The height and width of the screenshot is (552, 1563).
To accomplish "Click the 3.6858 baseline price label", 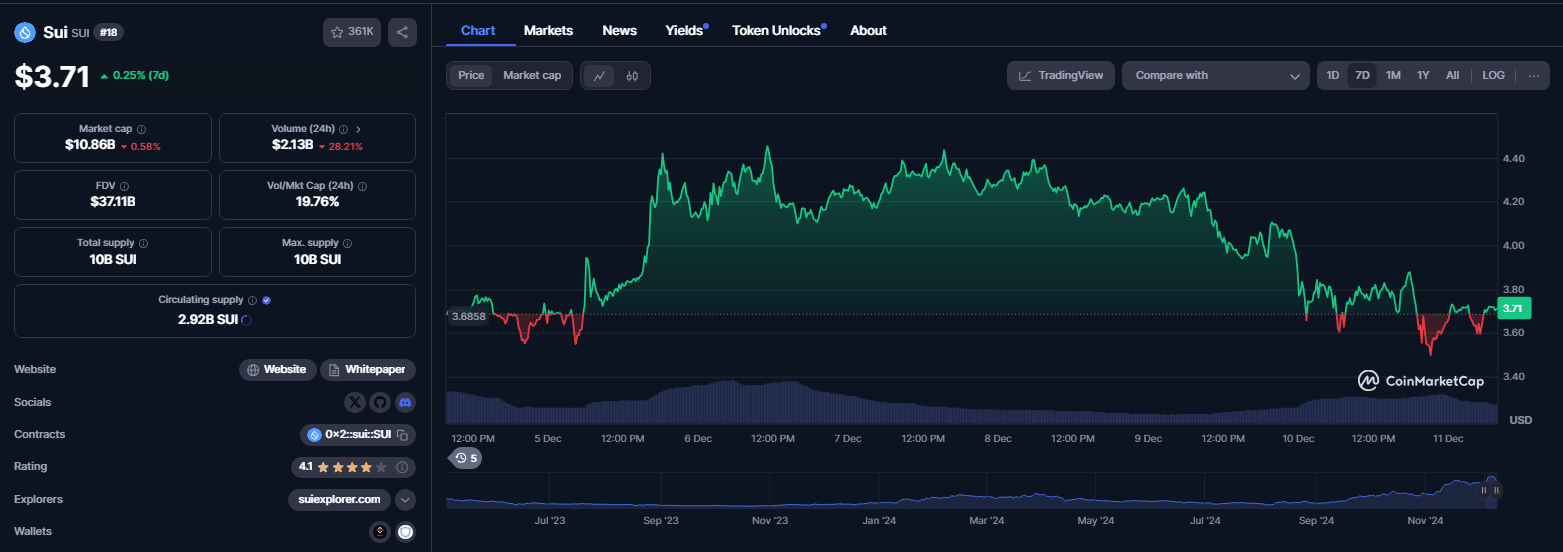I will [469, 316].
